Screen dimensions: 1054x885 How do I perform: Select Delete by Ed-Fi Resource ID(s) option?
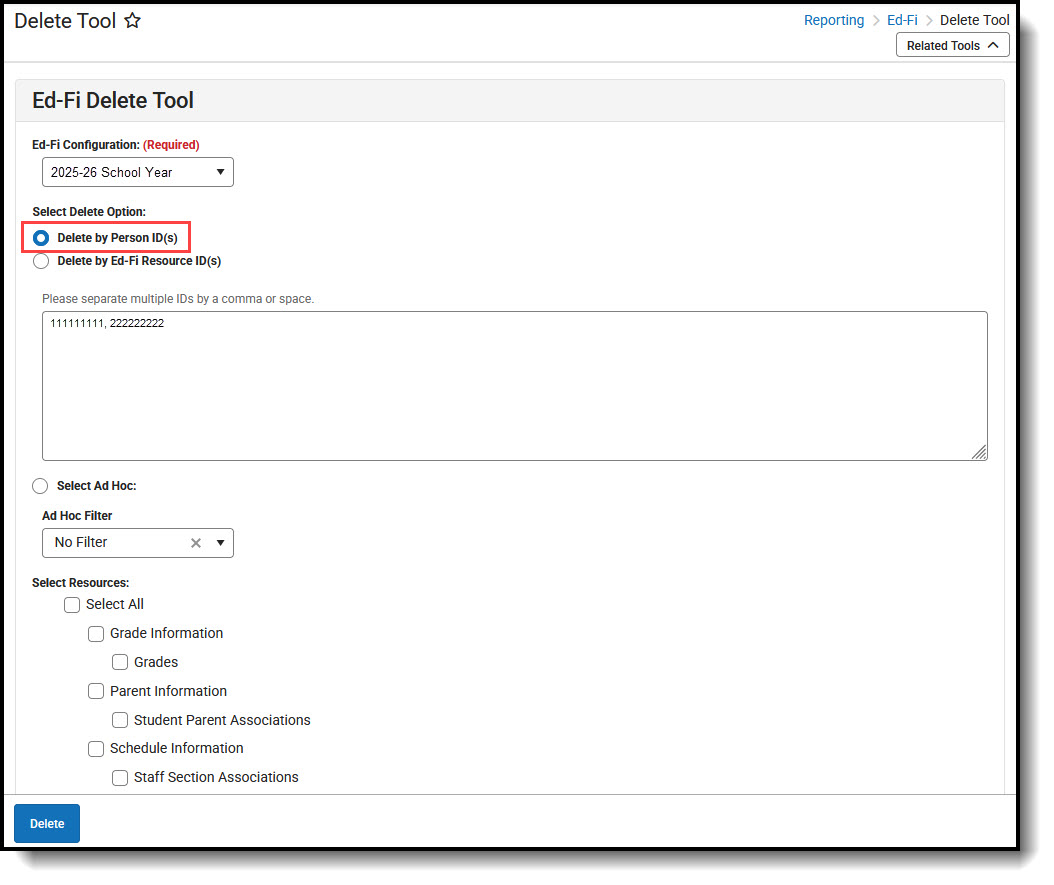coord(41,261)
